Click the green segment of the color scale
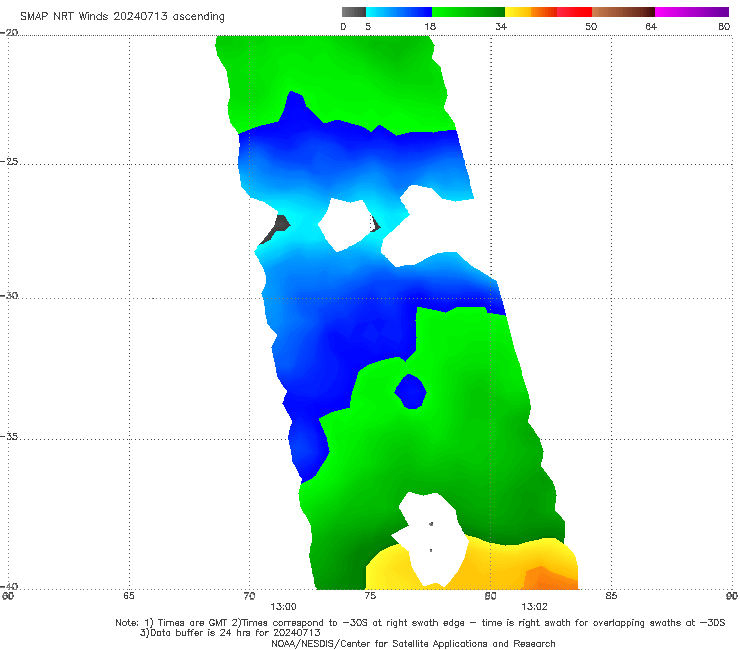Image resolution: width=740 pixels, height=650 pixels. pyautogui.click(x=468, y=12)
